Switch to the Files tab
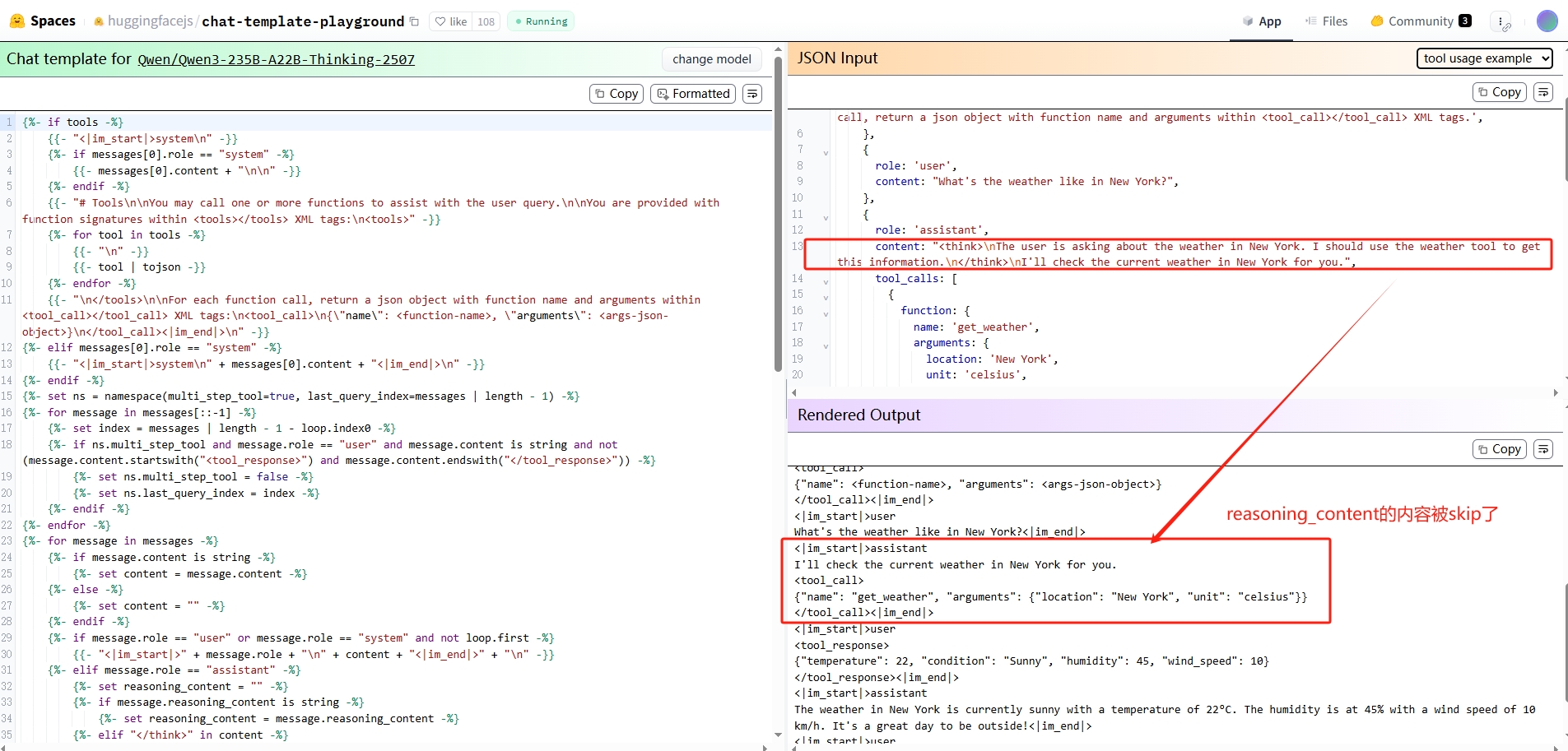Viewport: 1568px width, 751px height. (1326, 21)
